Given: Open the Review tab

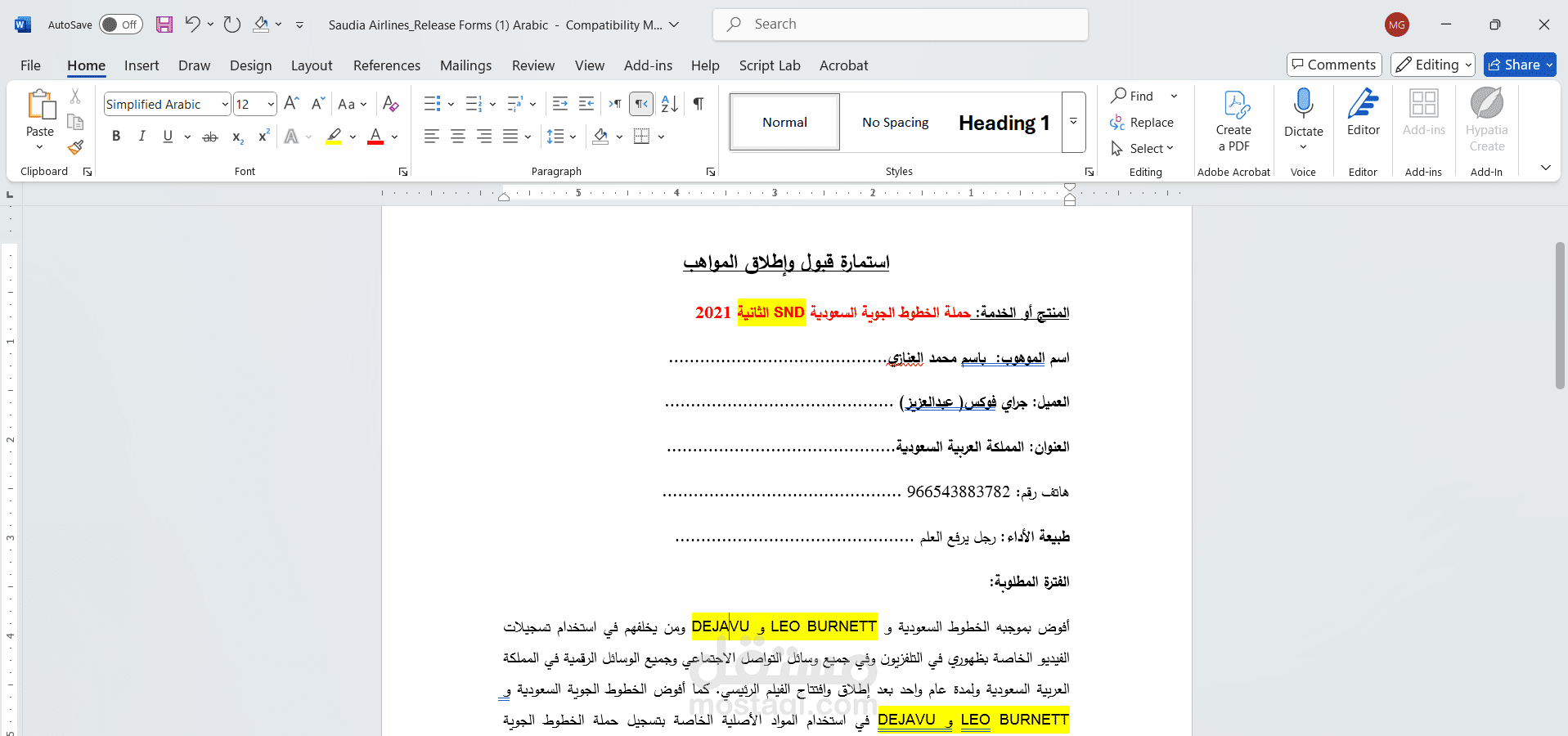Looking at the screenshot, I should click(x=533, y=65).
